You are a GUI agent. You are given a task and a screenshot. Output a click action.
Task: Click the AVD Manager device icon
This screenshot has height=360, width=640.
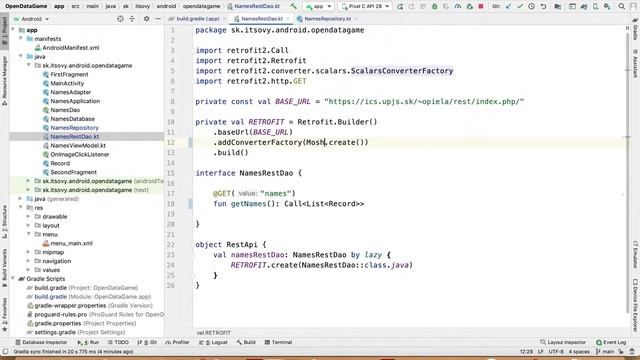pos(596,7)
